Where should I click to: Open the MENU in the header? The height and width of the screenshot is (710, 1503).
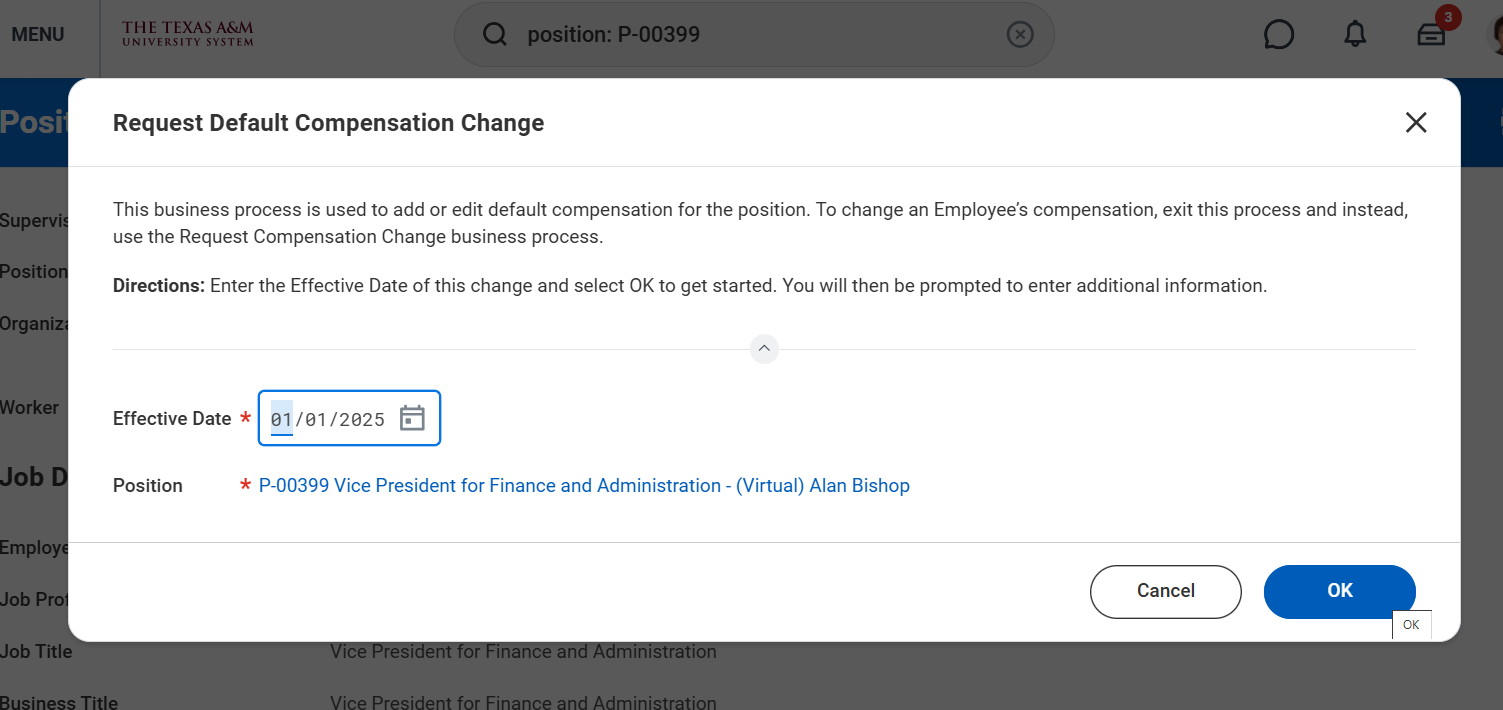click(x=38, y=35)
